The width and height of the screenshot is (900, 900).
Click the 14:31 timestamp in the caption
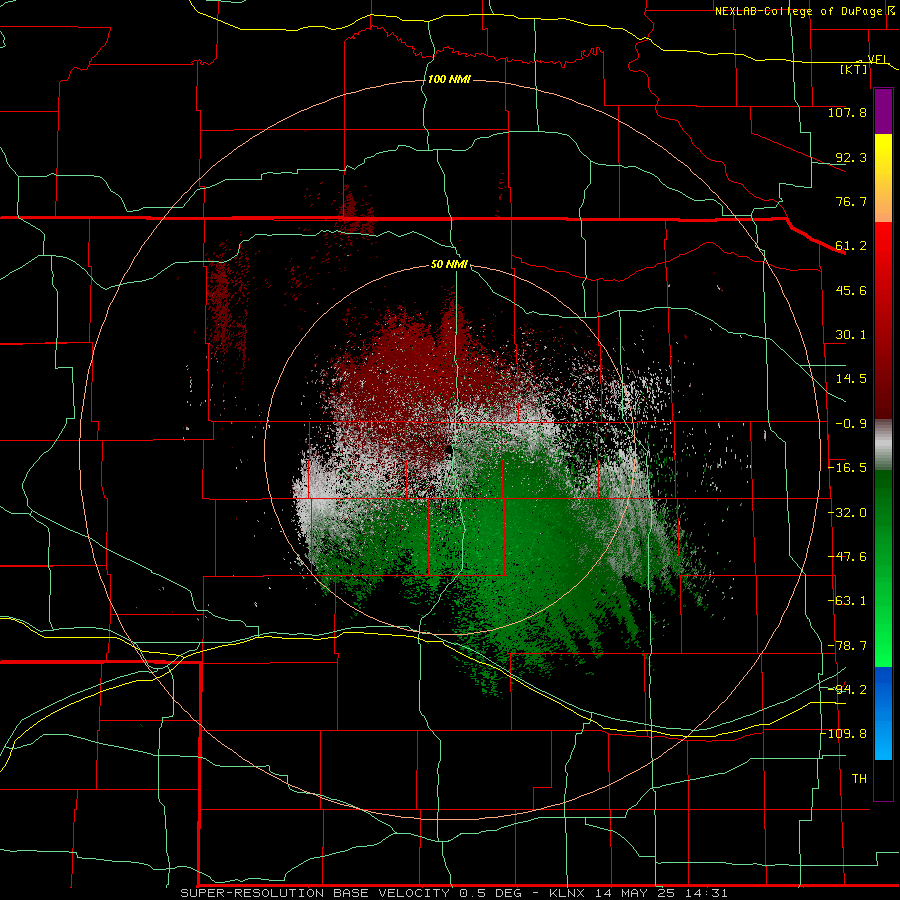(706, 893)
